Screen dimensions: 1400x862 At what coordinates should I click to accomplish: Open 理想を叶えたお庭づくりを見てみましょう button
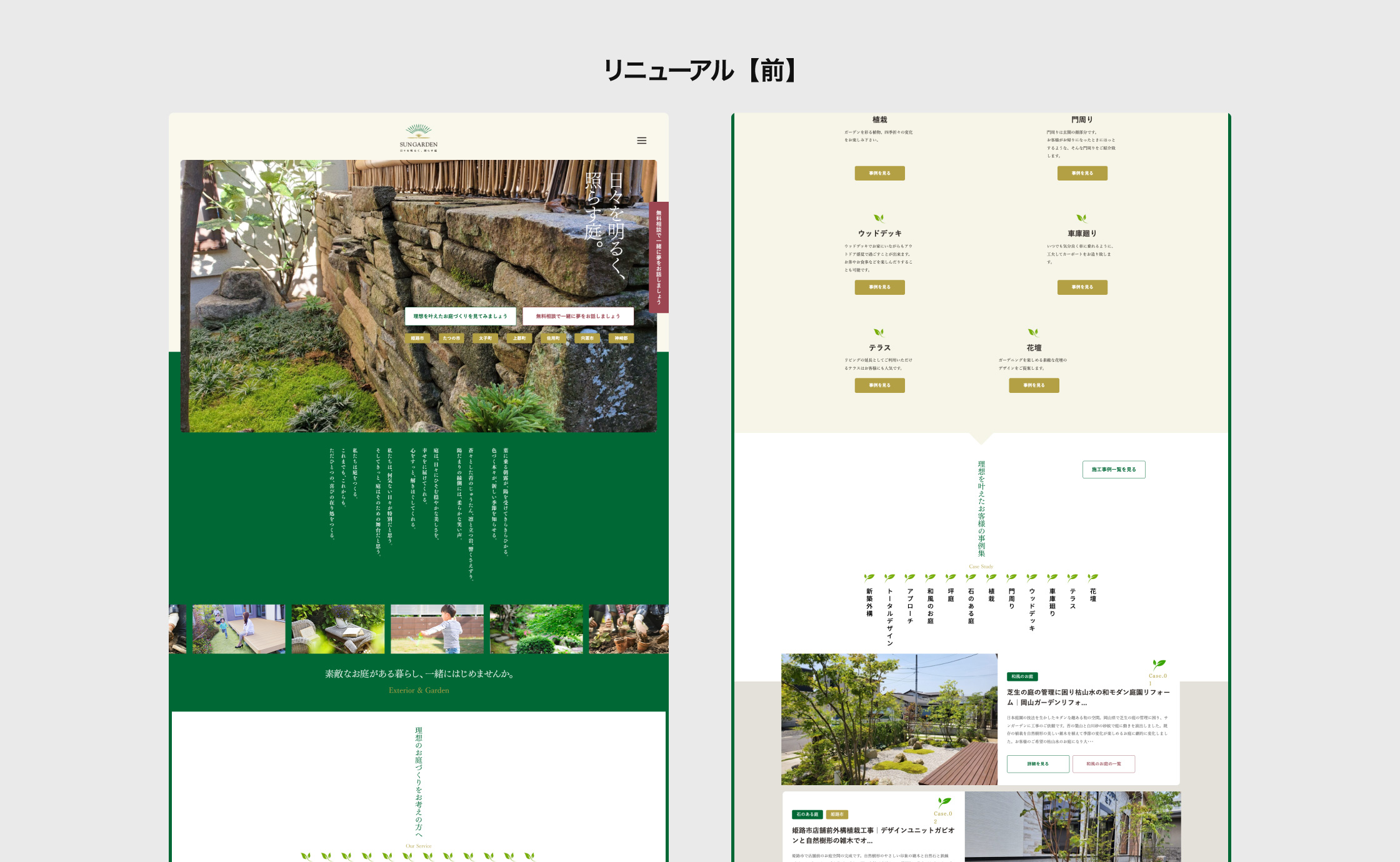(x=460, y=316)
